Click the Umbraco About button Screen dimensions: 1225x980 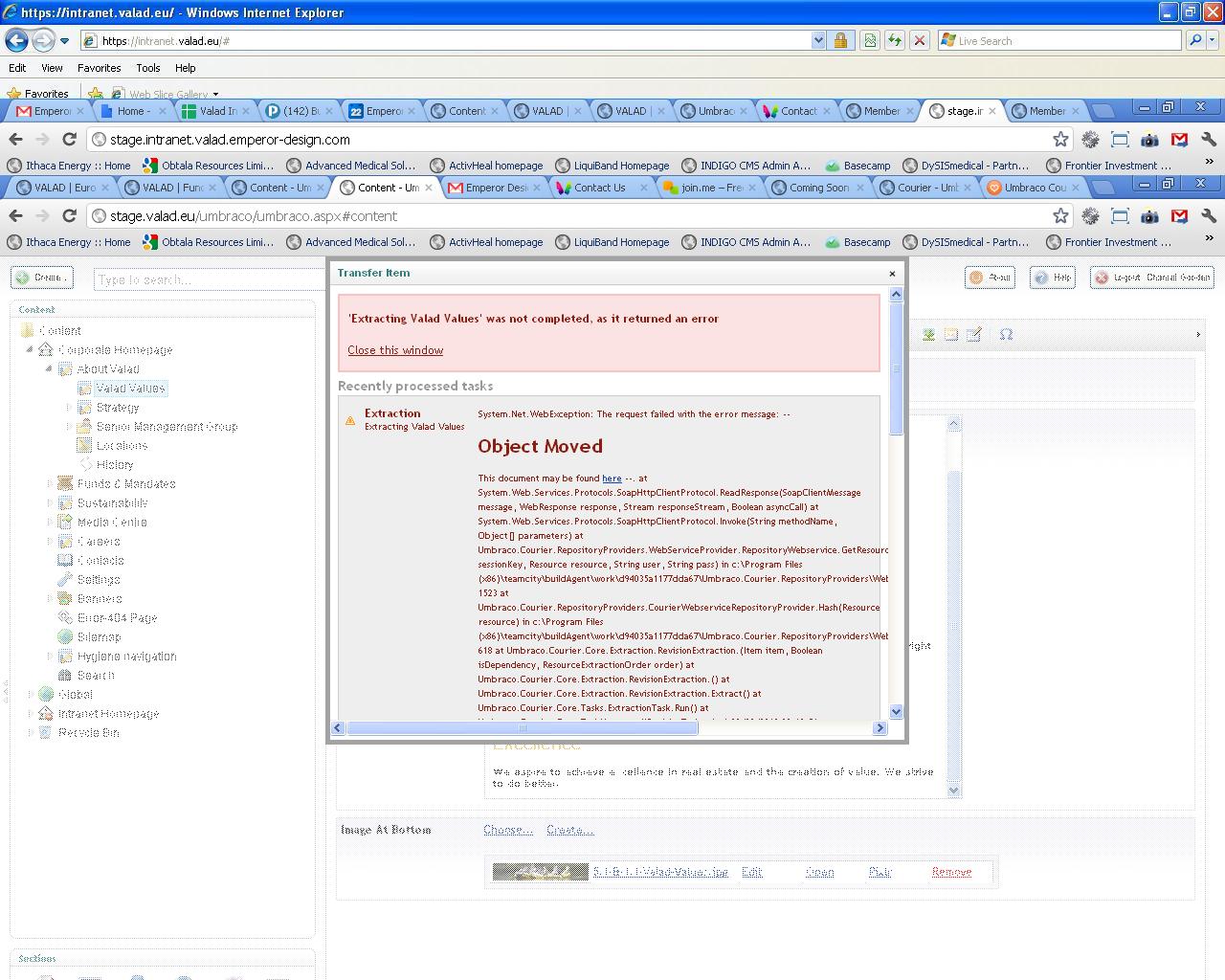[990, 278]
